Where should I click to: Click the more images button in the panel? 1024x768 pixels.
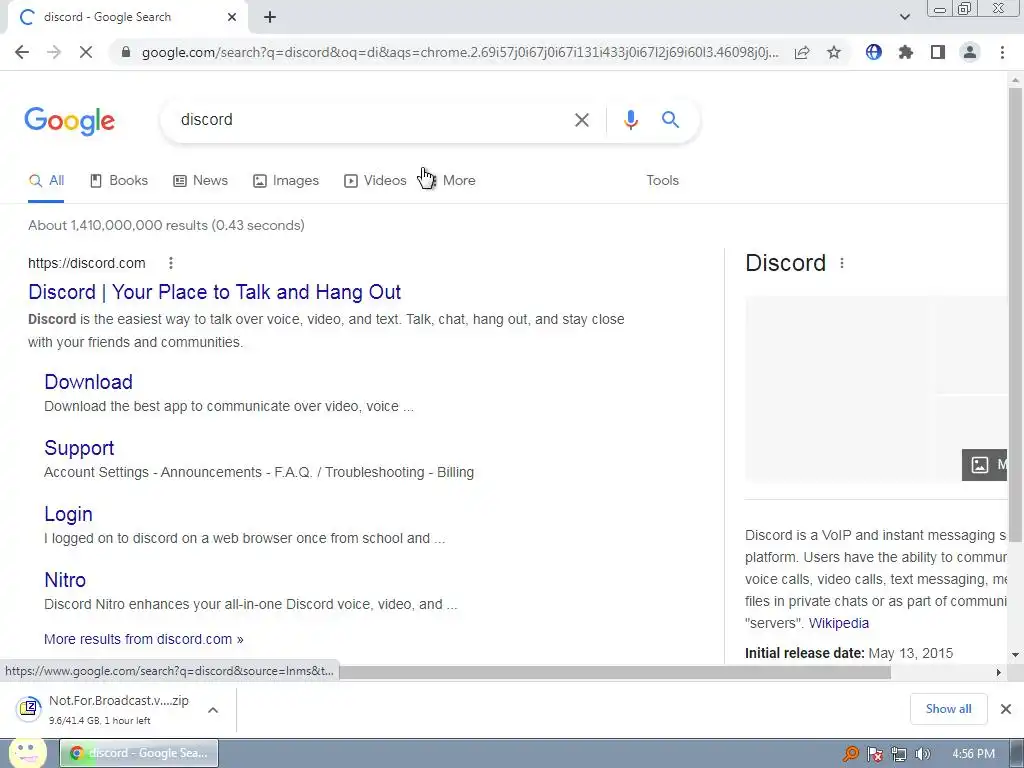tap(985, 465)
